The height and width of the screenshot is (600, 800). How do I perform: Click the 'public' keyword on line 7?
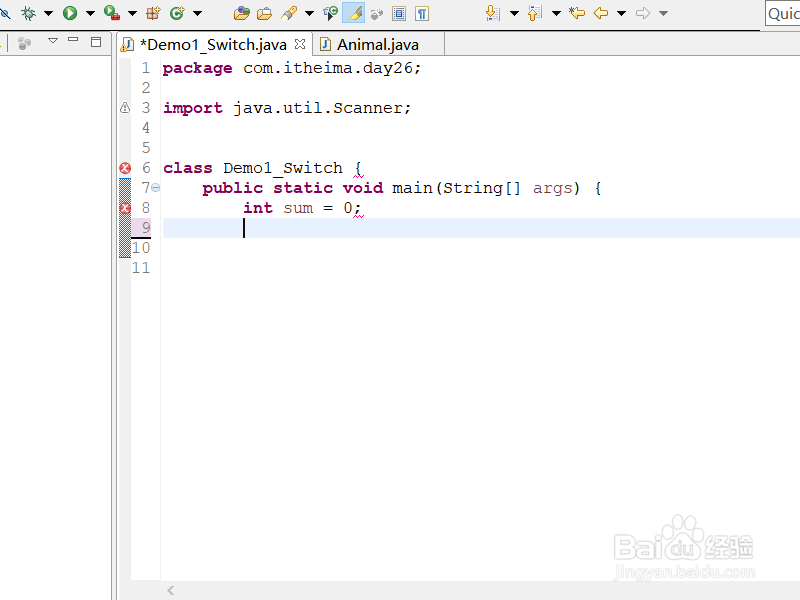click(233, 188)
